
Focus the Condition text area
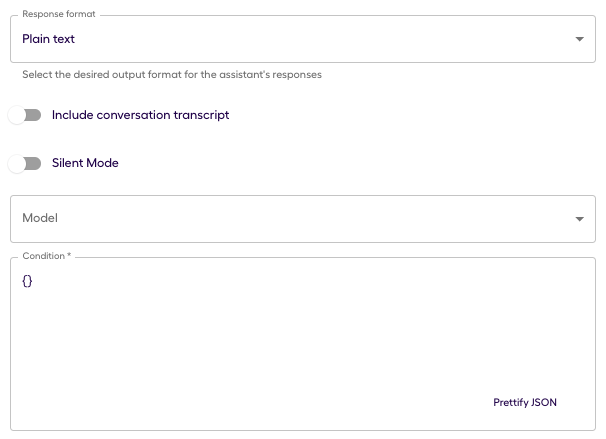tap(303, 344)
